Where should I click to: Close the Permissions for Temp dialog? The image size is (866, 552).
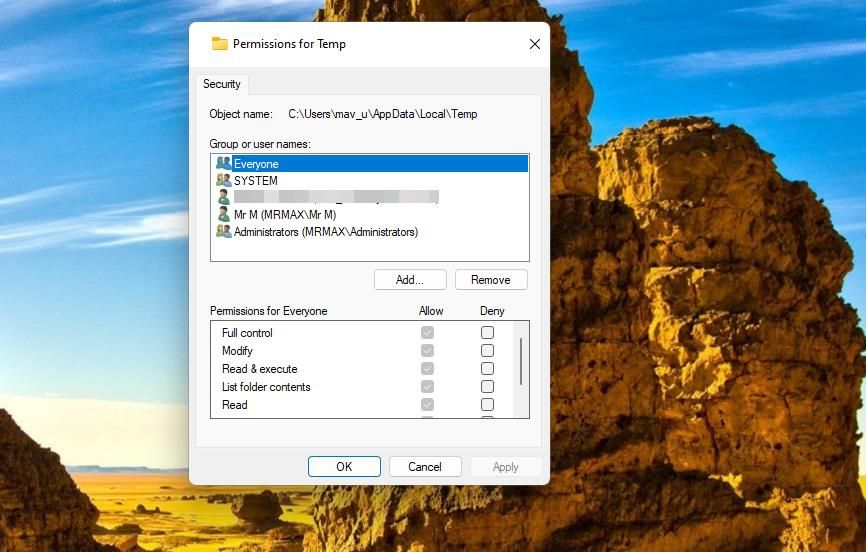coord(534,44)
